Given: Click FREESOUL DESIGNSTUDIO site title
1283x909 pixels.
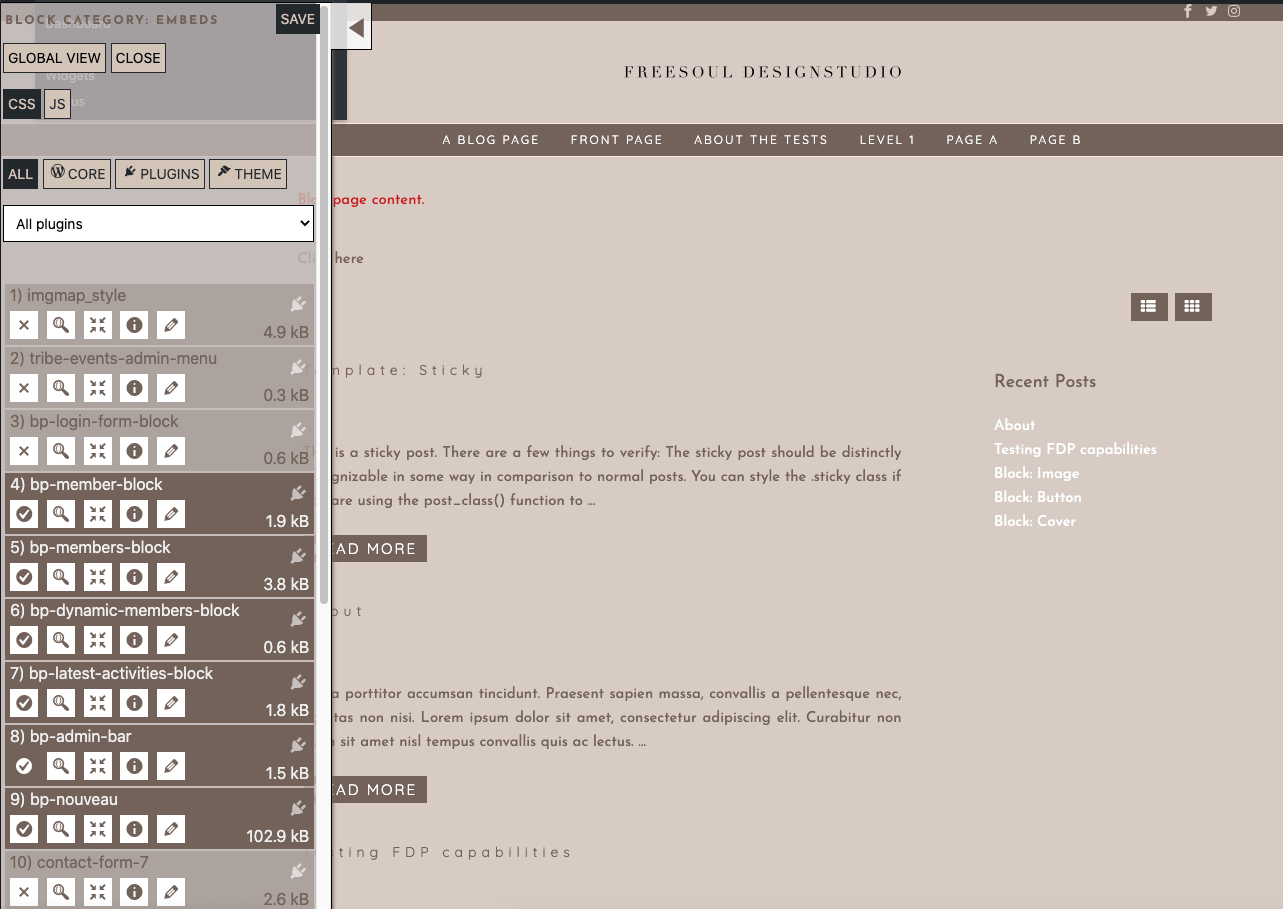Looking at the screenshot, I should [x=764, y=72].
